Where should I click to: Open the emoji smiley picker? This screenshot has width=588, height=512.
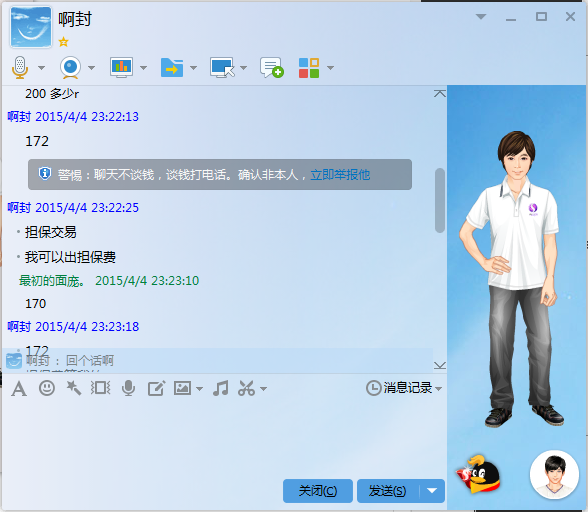pyautogui.click(x=47, y=388)
